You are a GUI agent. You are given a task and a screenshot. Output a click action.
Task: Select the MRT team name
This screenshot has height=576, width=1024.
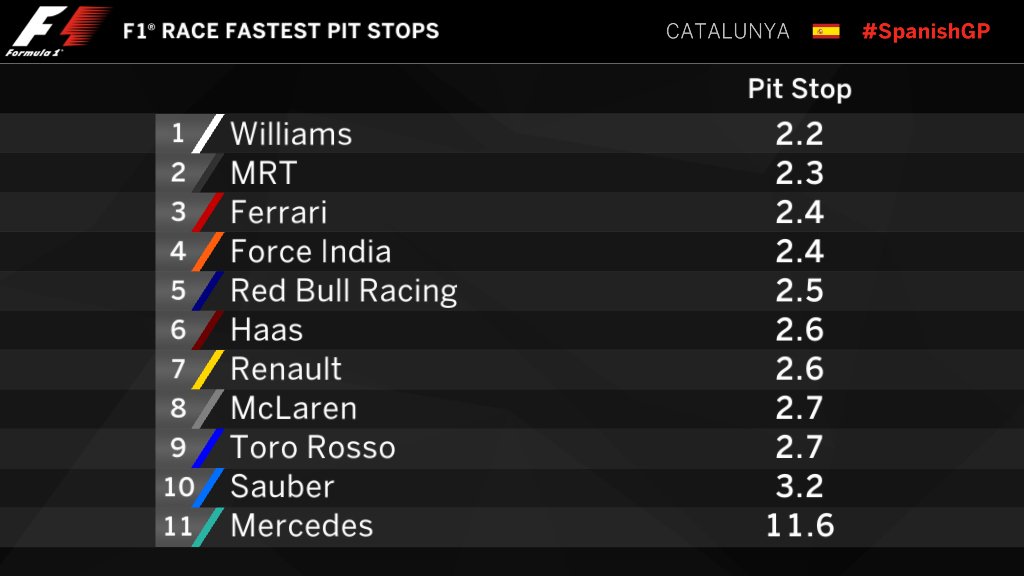264,173
